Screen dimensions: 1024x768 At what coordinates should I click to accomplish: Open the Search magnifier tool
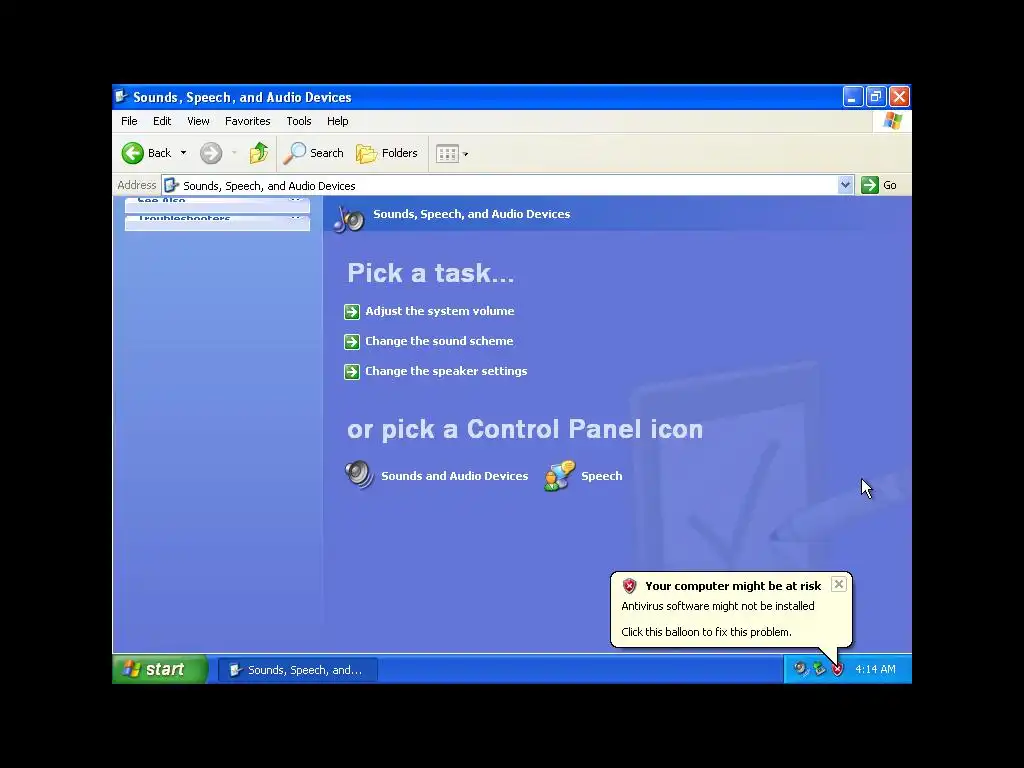[x=313, y=153]
